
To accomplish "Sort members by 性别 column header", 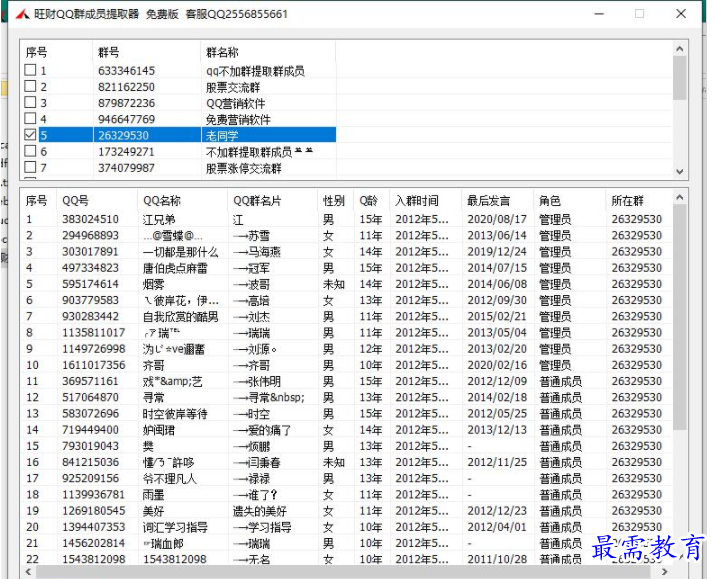I will point(334,201).
